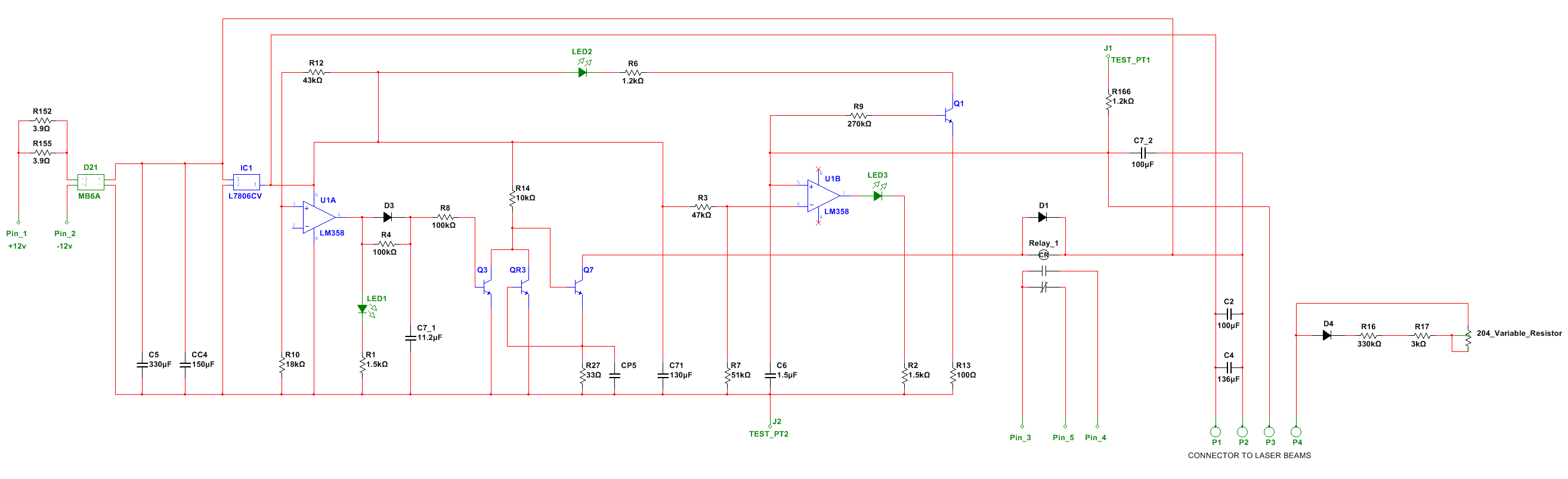Select connector circle P4
The height and width of the screenshot is (479, 1568).
[x=1296, y=432]
